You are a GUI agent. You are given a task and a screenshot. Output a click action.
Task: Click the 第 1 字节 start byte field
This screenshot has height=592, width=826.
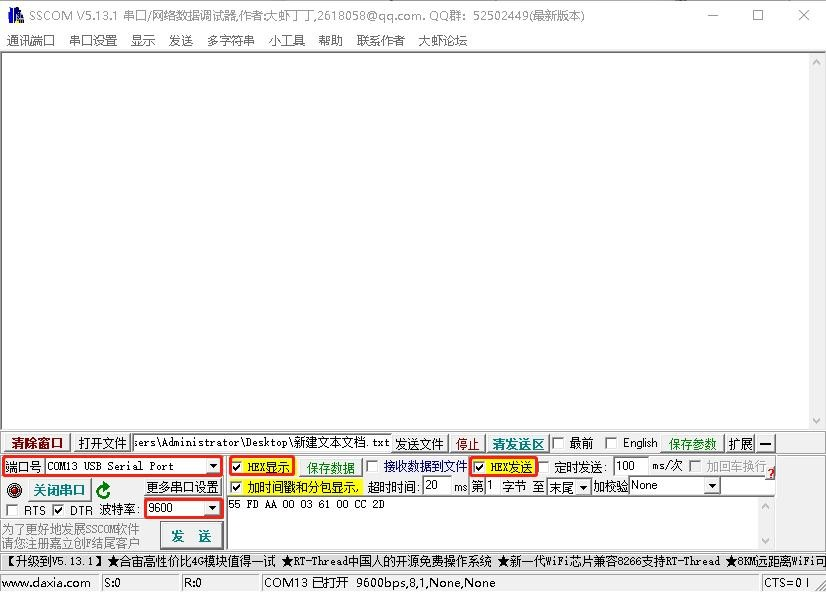coord(491,486)
